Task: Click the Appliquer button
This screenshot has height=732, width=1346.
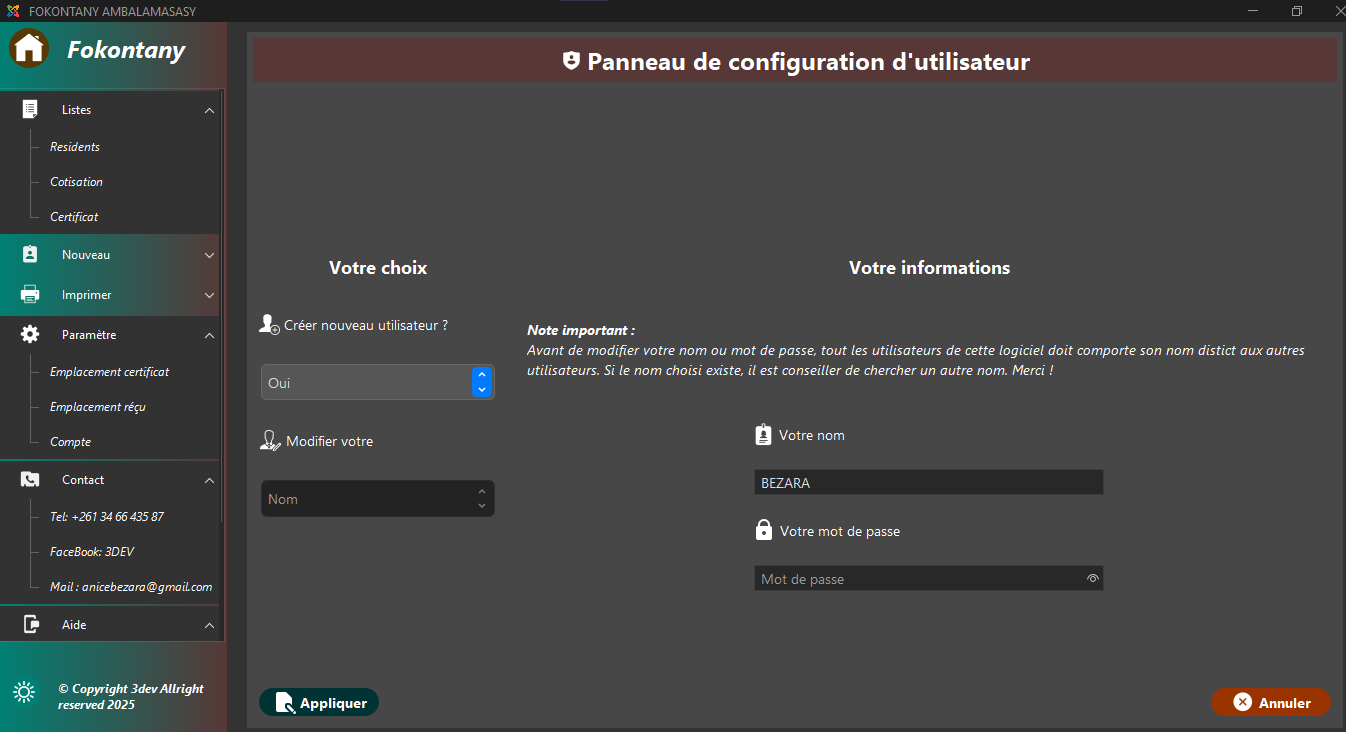Action: click(x=319, y=703)
